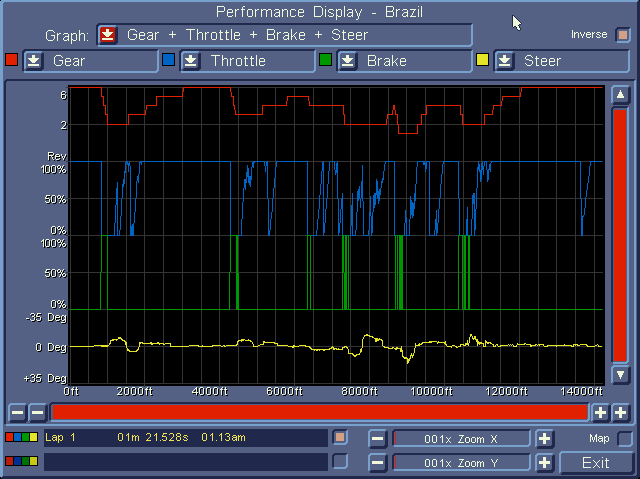Increase Zoom Y with the plus button
This screenshot has height=479, width=640.
point(544,463)
